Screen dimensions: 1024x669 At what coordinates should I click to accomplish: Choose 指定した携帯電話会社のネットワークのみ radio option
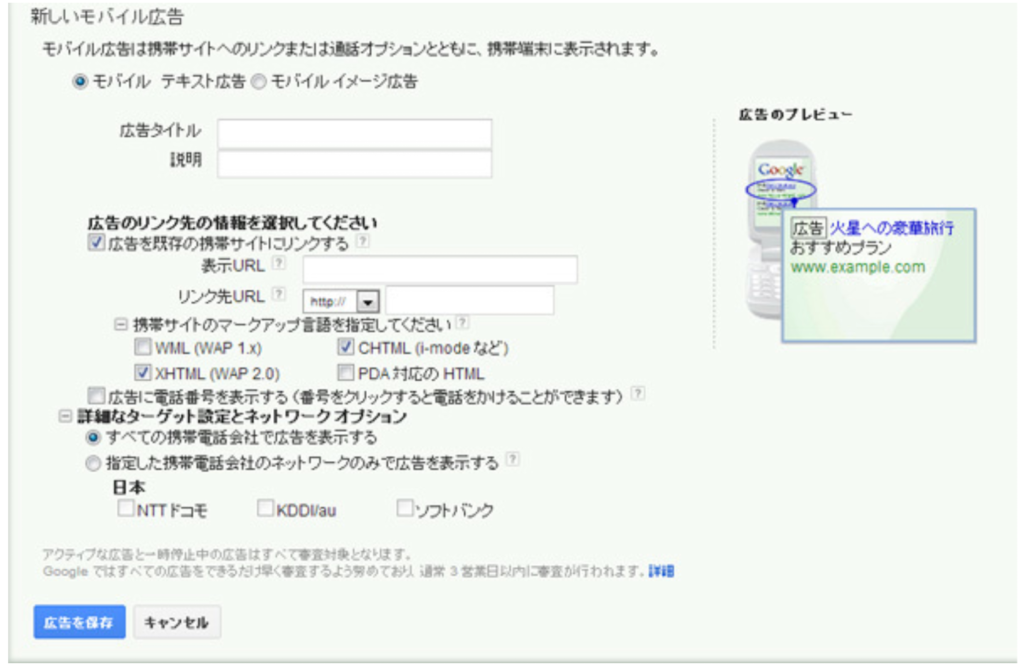tap(94, 462)
